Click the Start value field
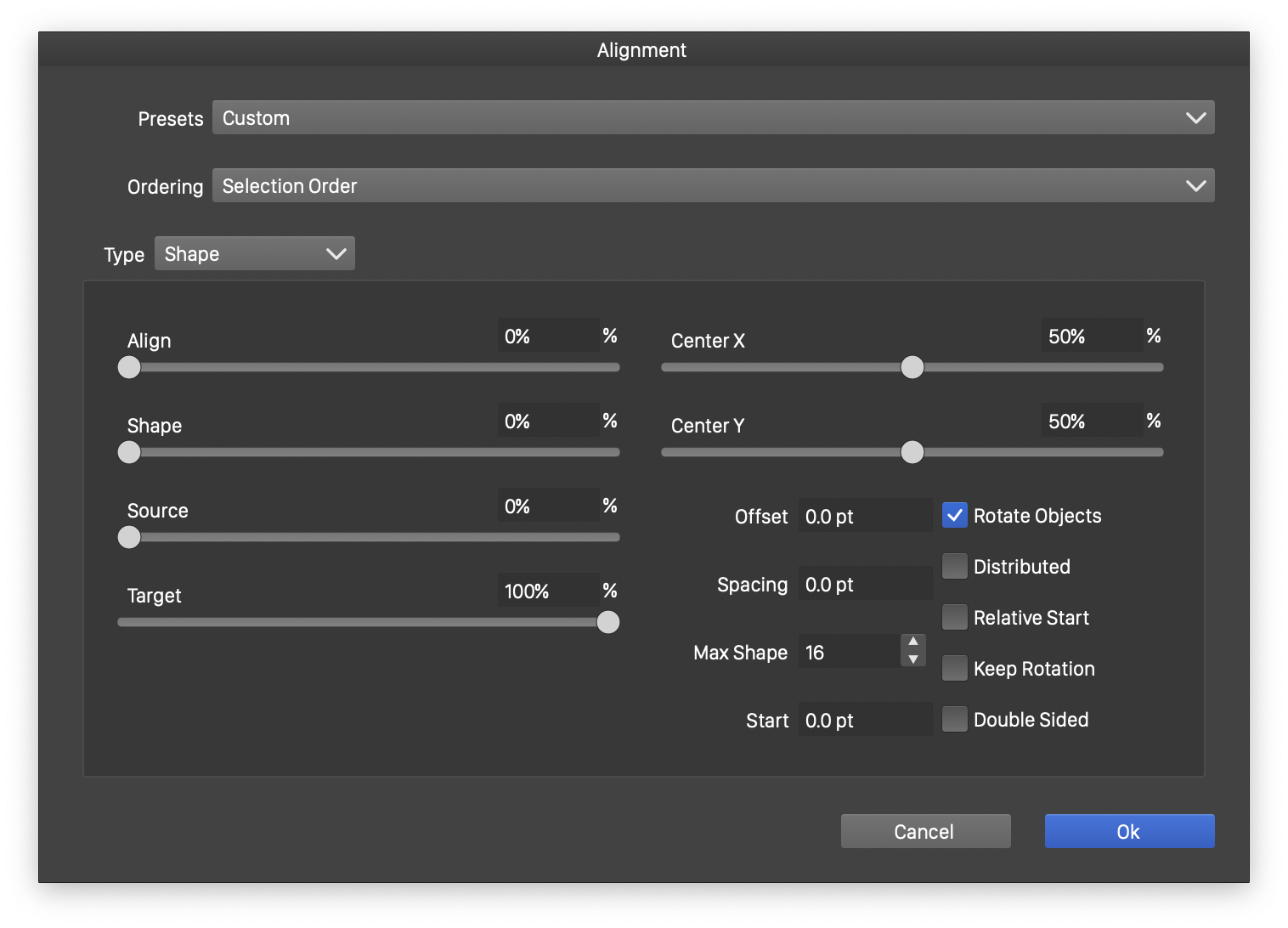This screenshot has width=1288, height=928. tap(864, 721)
